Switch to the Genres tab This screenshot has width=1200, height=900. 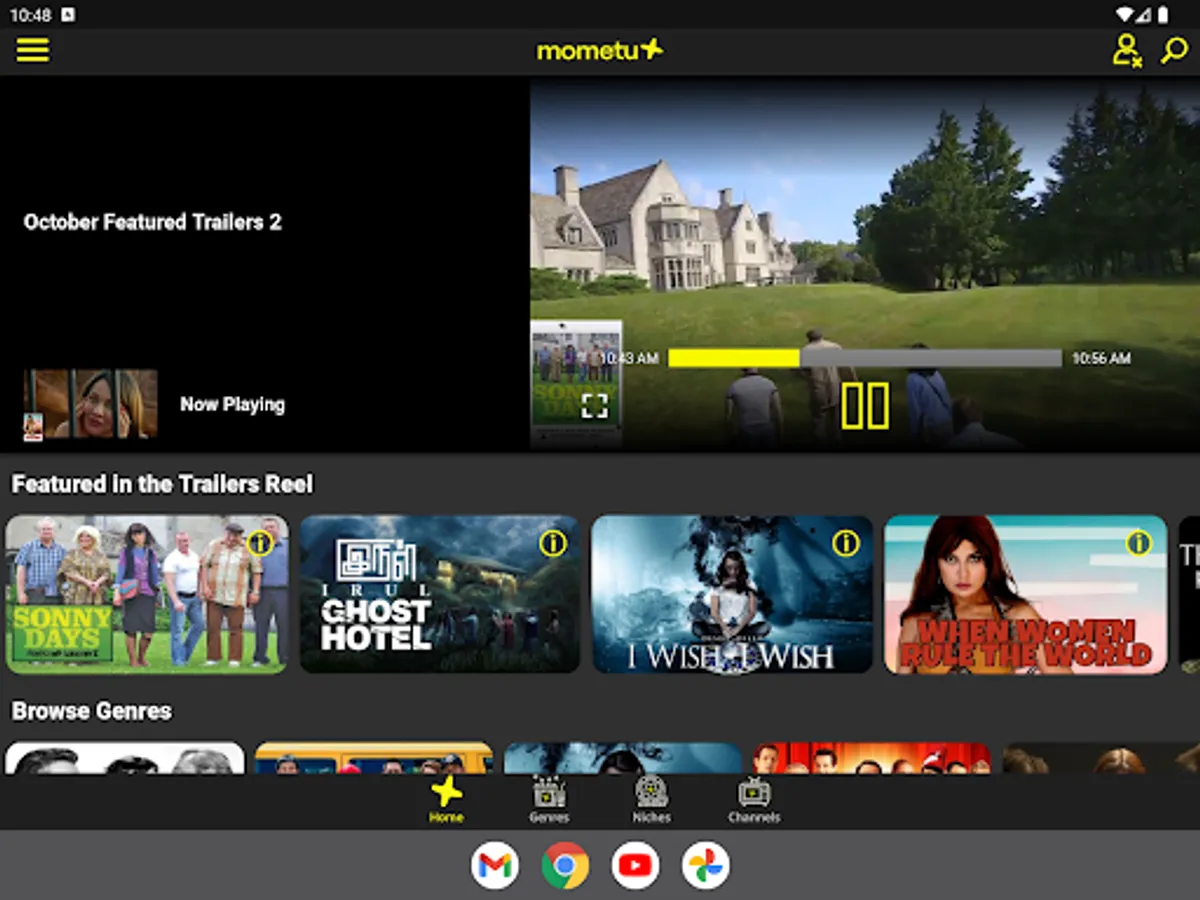click(549, 800)
